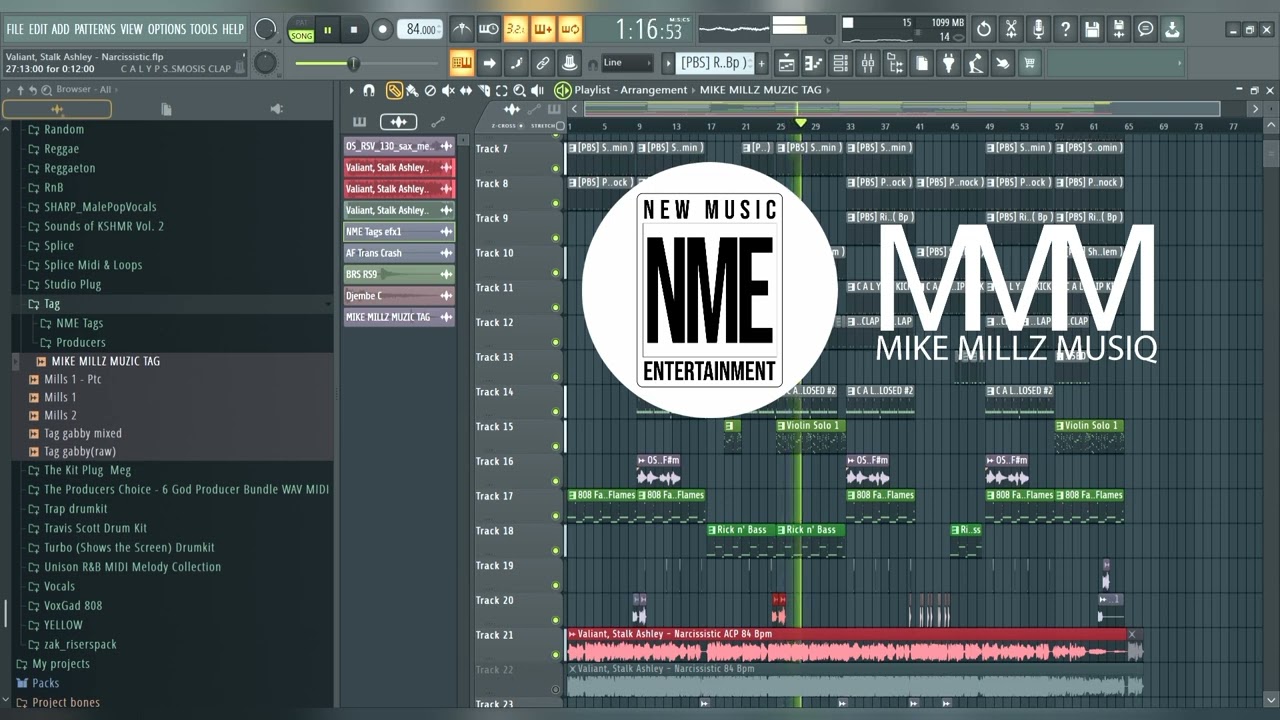Screen dimensions: 1280x720
Task: Mute Track 17 with its green light
Action: tap(556, 516)
